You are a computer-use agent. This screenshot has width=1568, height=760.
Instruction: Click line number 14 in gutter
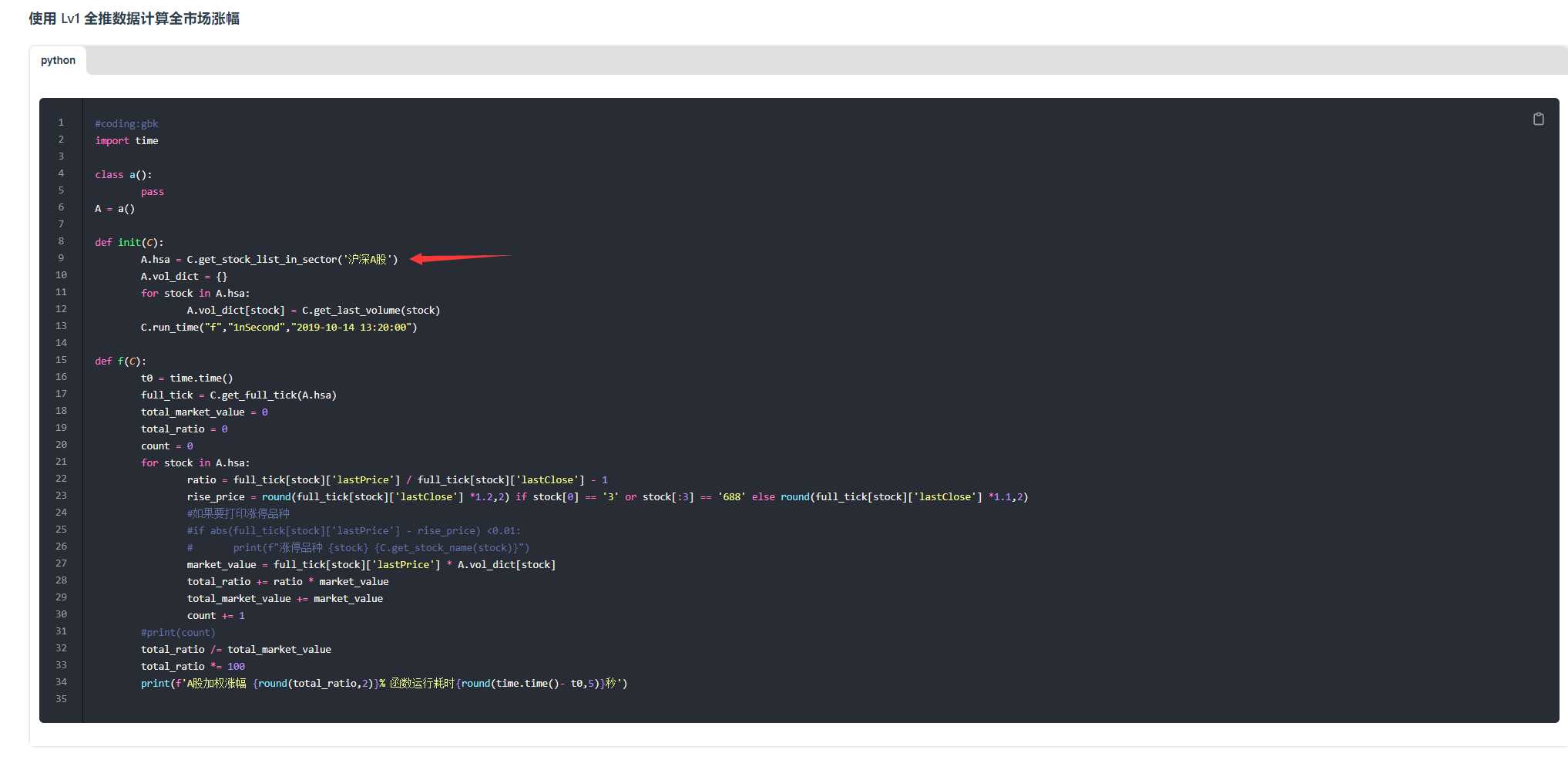tap(61, 342)
